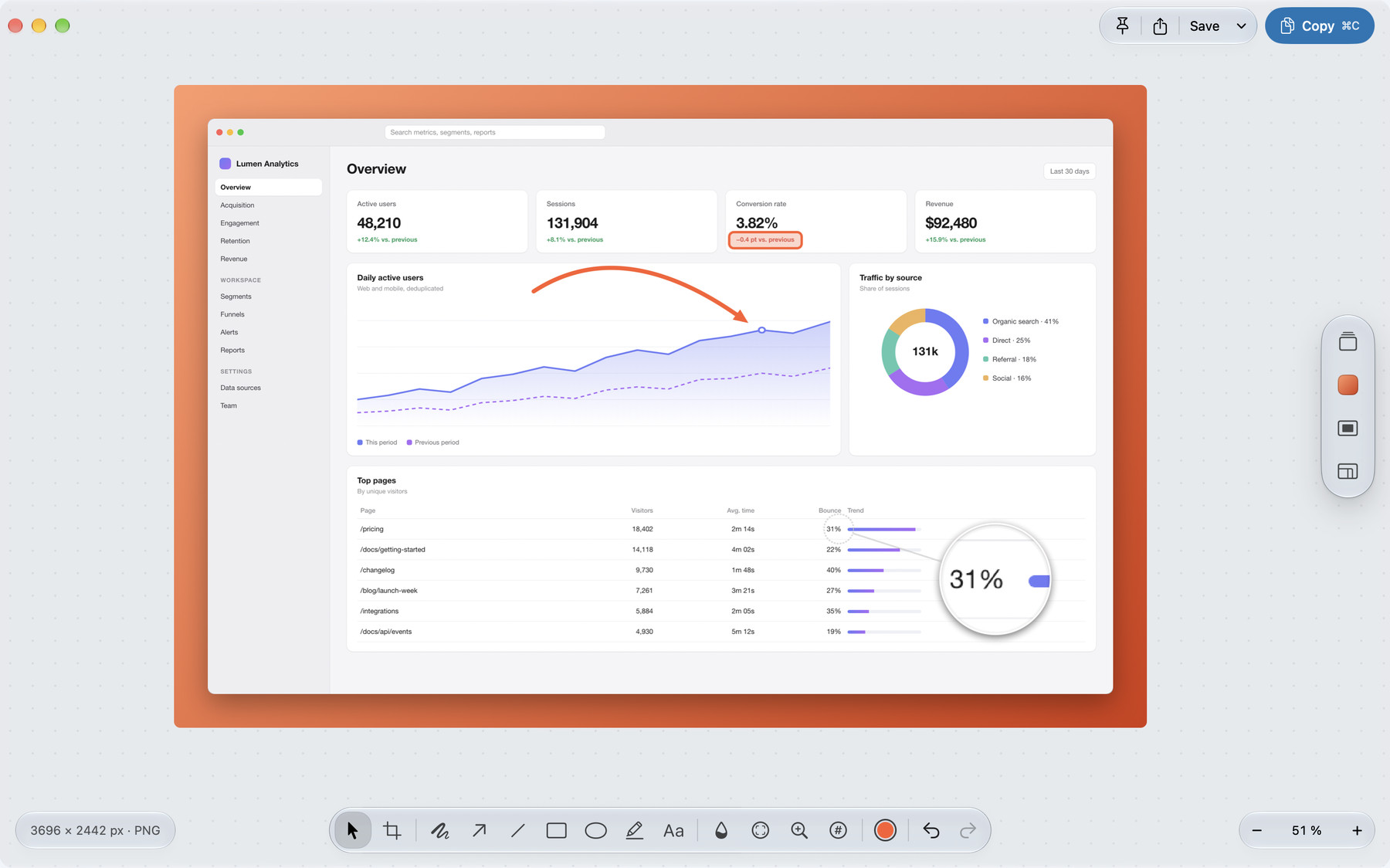Choose the spotlight focus tool
The width and height of the screenshot is (1390, 868).
pyautogui.click(x=760, y=830)
